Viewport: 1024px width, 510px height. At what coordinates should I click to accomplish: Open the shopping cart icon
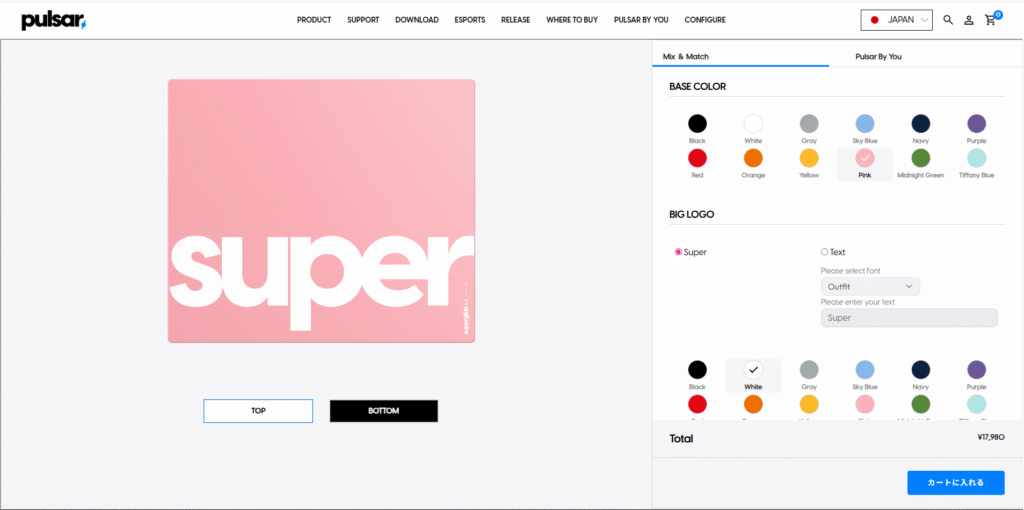pos(991,20)
